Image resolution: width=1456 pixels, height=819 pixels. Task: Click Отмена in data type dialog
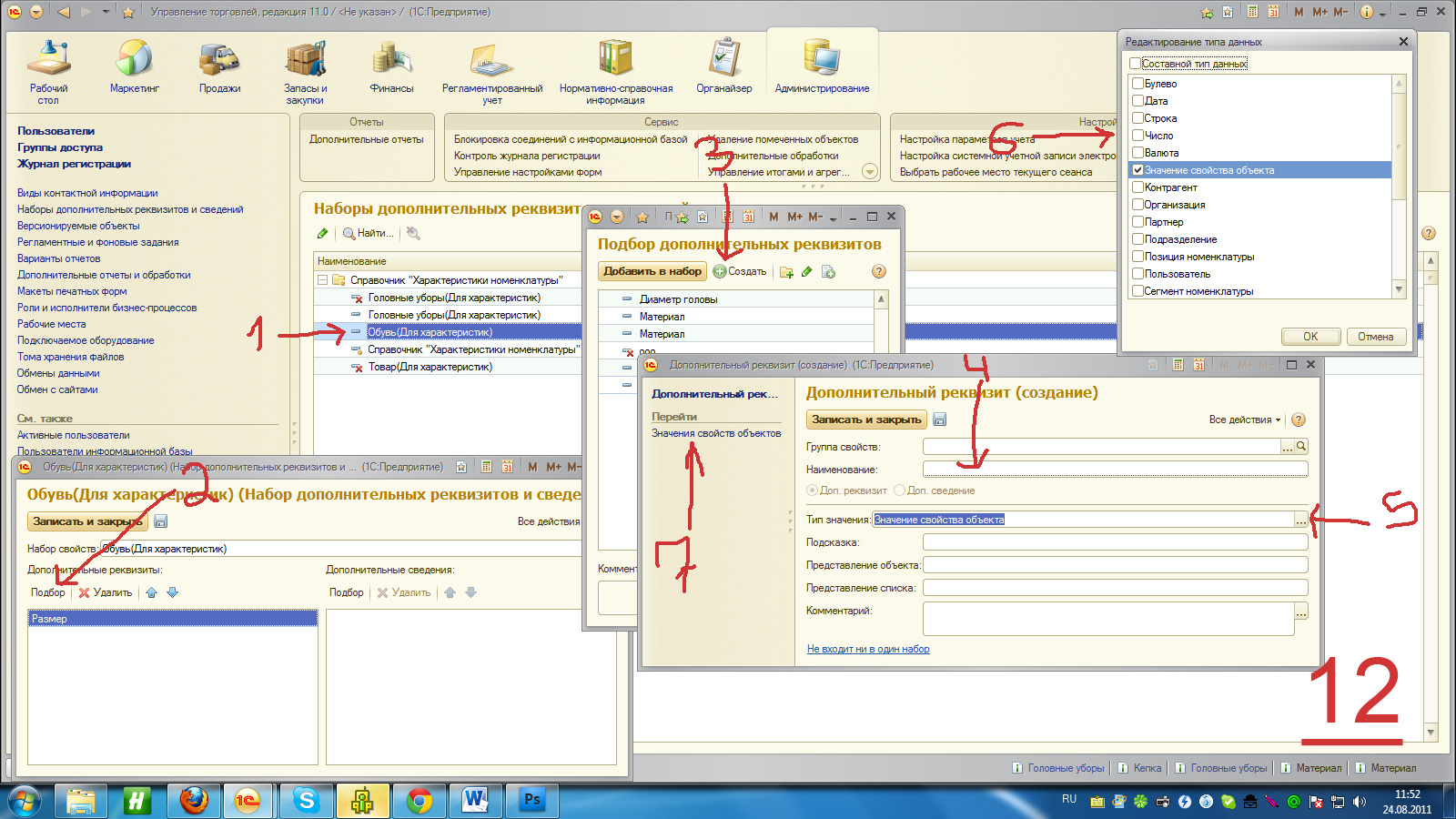(x=1376, y=336)
